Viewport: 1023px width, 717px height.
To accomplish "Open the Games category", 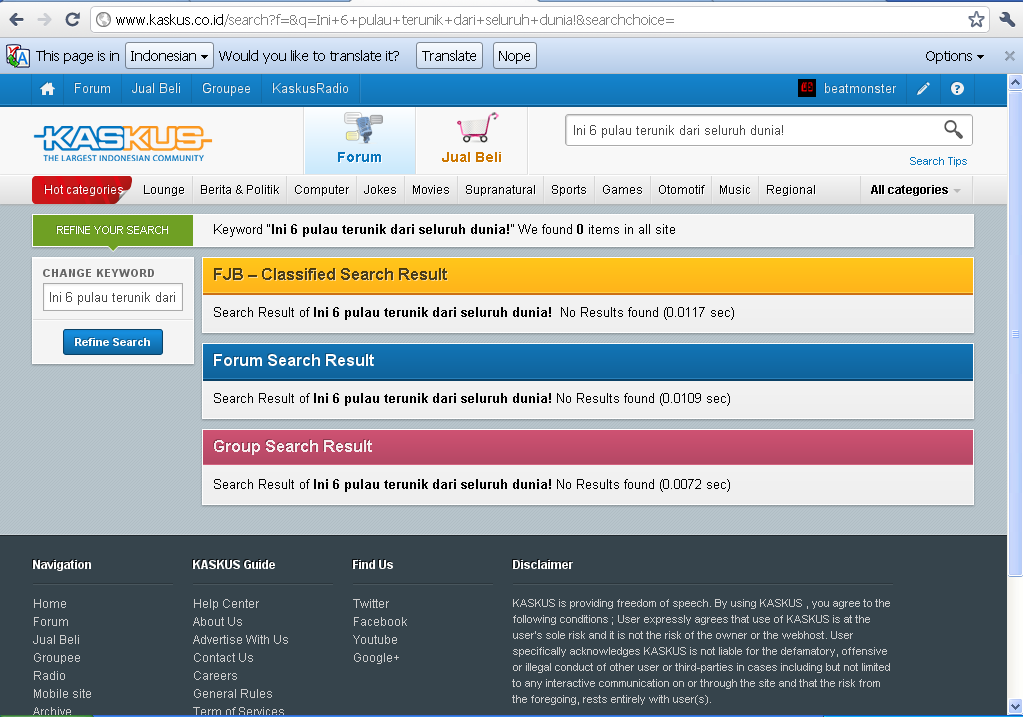I will click(622, 190).
